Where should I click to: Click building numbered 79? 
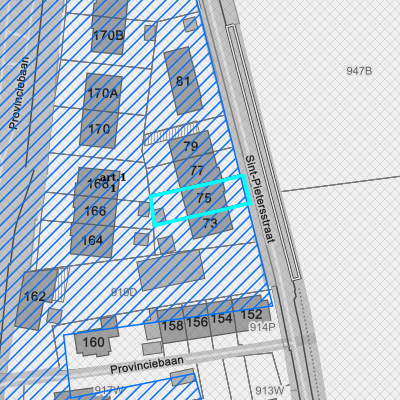[x=191, y=146]
